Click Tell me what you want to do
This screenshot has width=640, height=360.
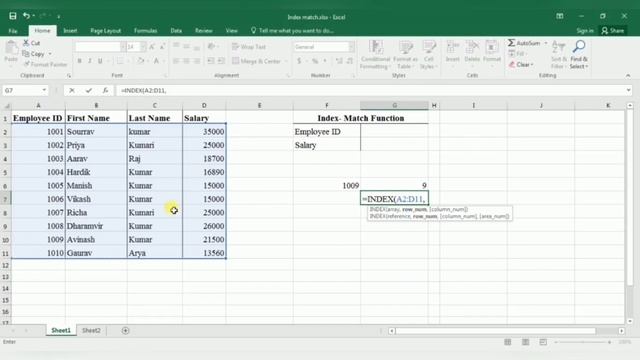pyautogui.click(x=292, y=31)
